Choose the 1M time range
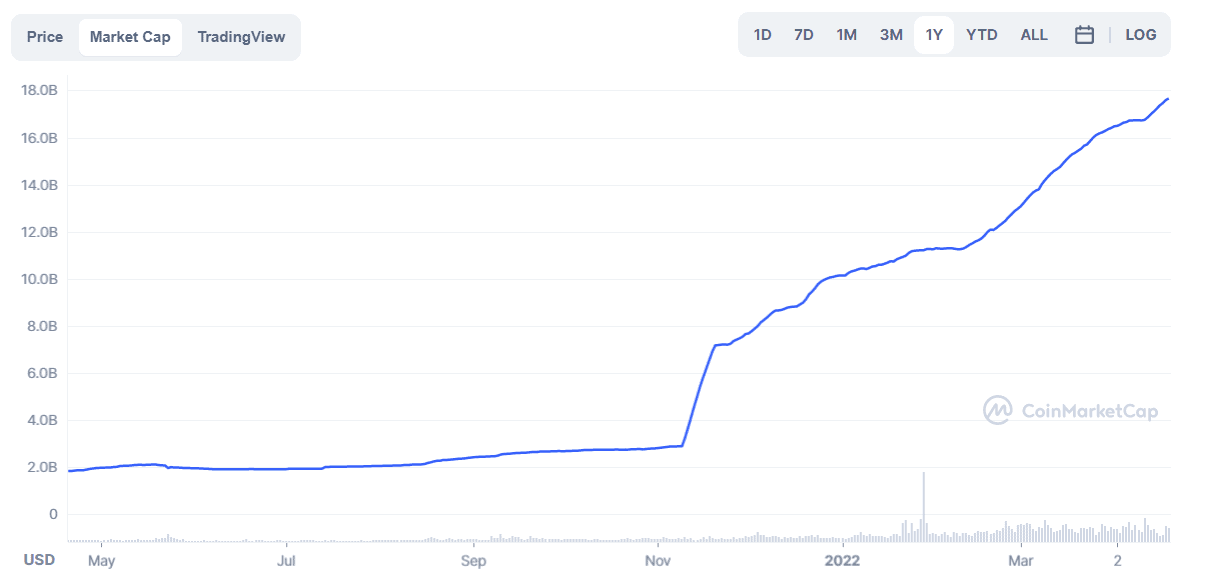 click(846, 35)
